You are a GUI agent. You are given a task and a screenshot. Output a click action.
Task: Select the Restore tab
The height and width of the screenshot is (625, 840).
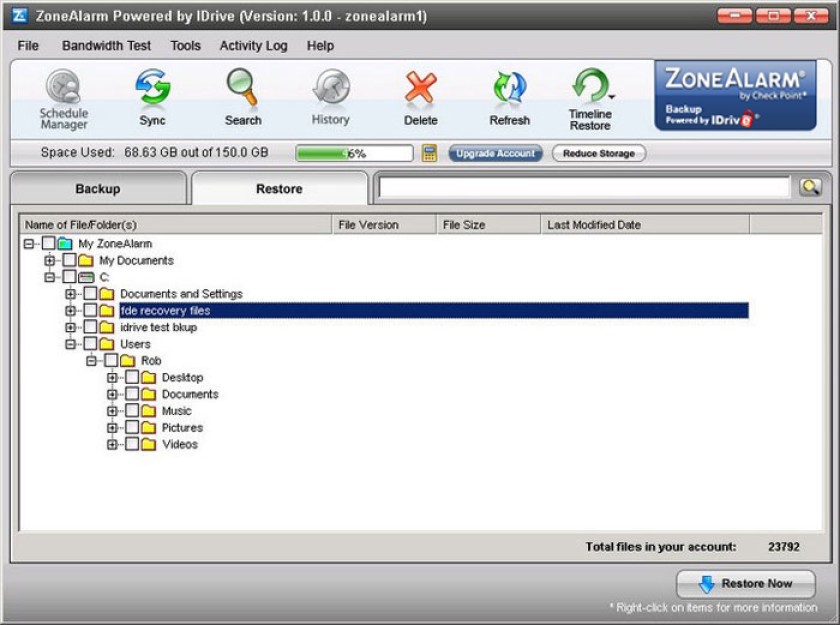(x=279, y=189)
